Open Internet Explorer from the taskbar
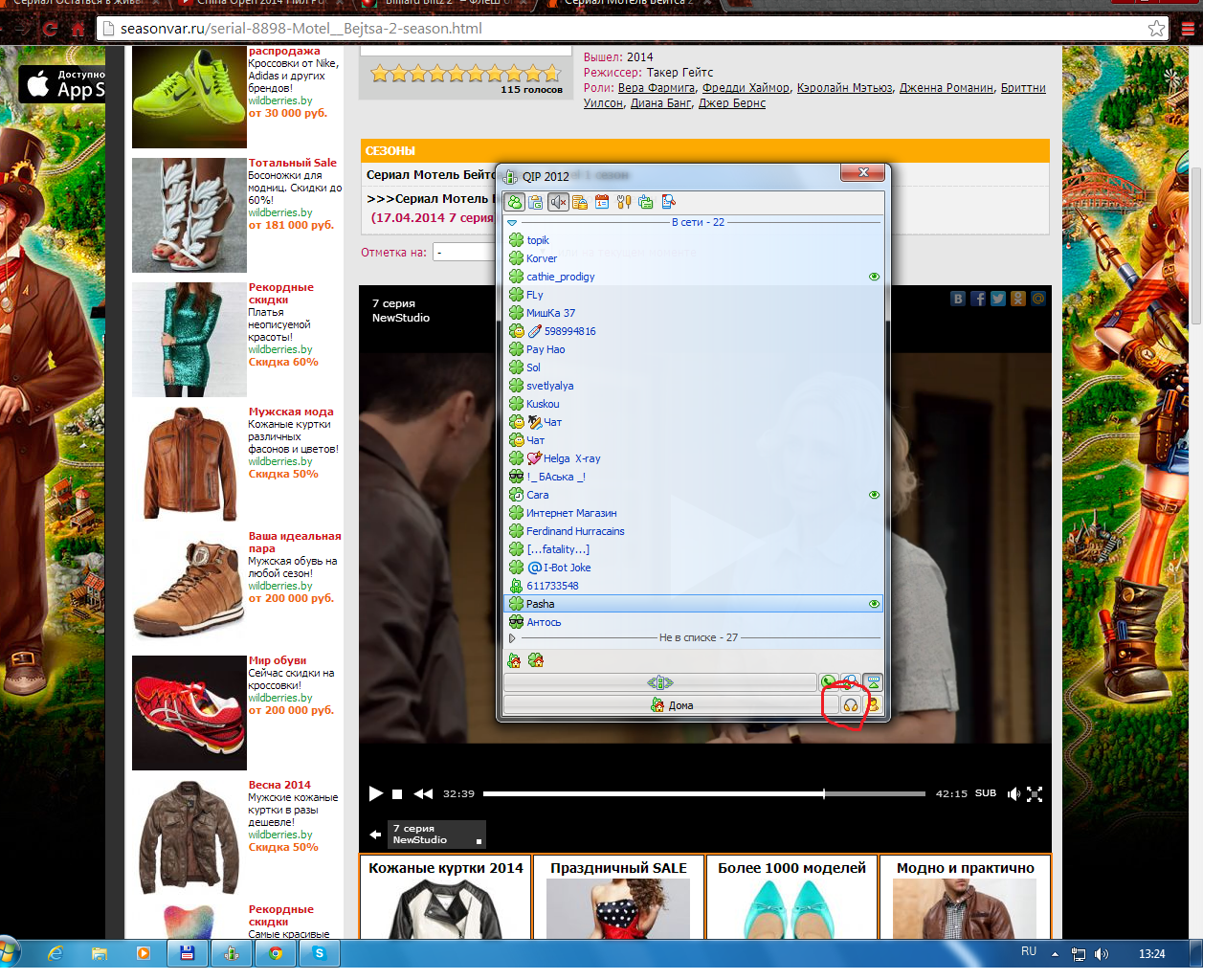The image size is (1225, 980). point(56,953)
